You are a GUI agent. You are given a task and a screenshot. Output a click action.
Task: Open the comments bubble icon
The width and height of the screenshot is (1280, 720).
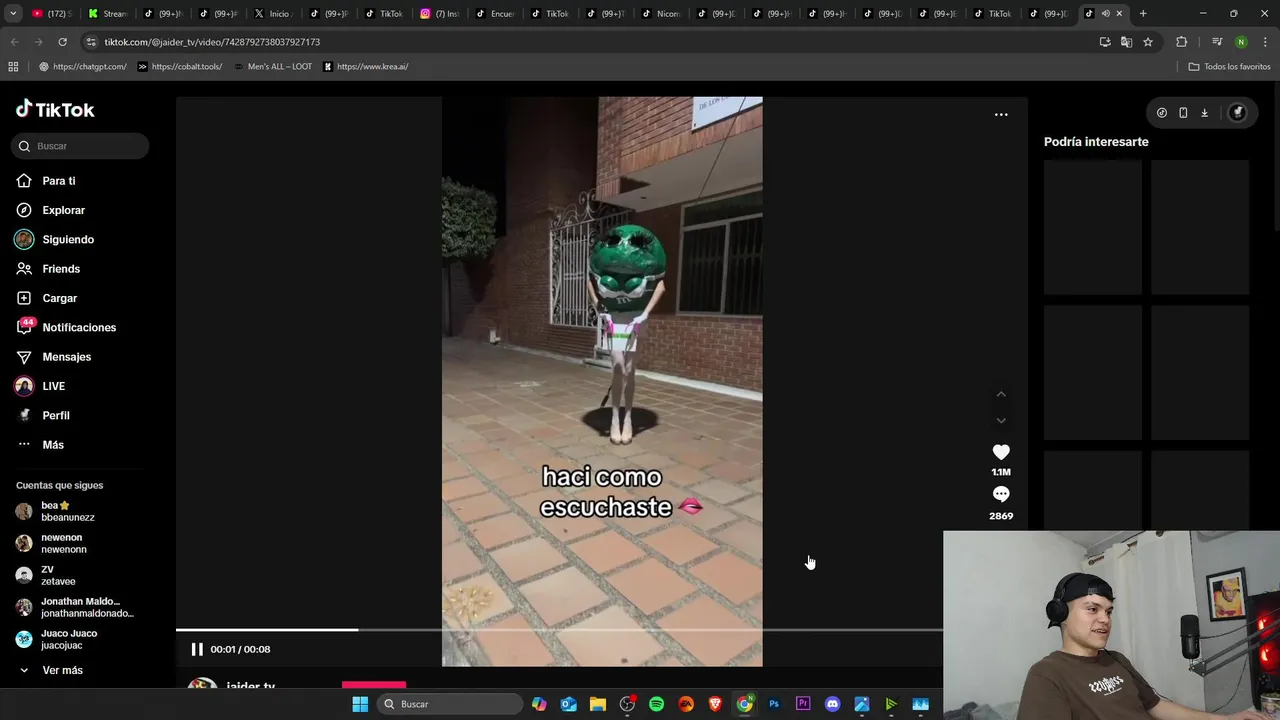click(x=1001, y=494)
